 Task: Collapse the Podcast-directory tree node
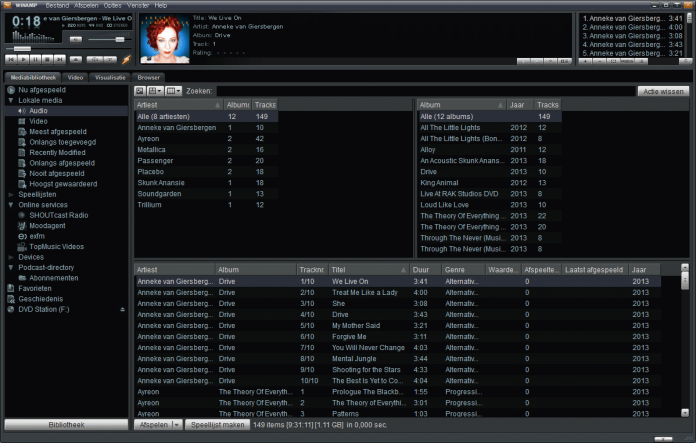coord(11,268)
